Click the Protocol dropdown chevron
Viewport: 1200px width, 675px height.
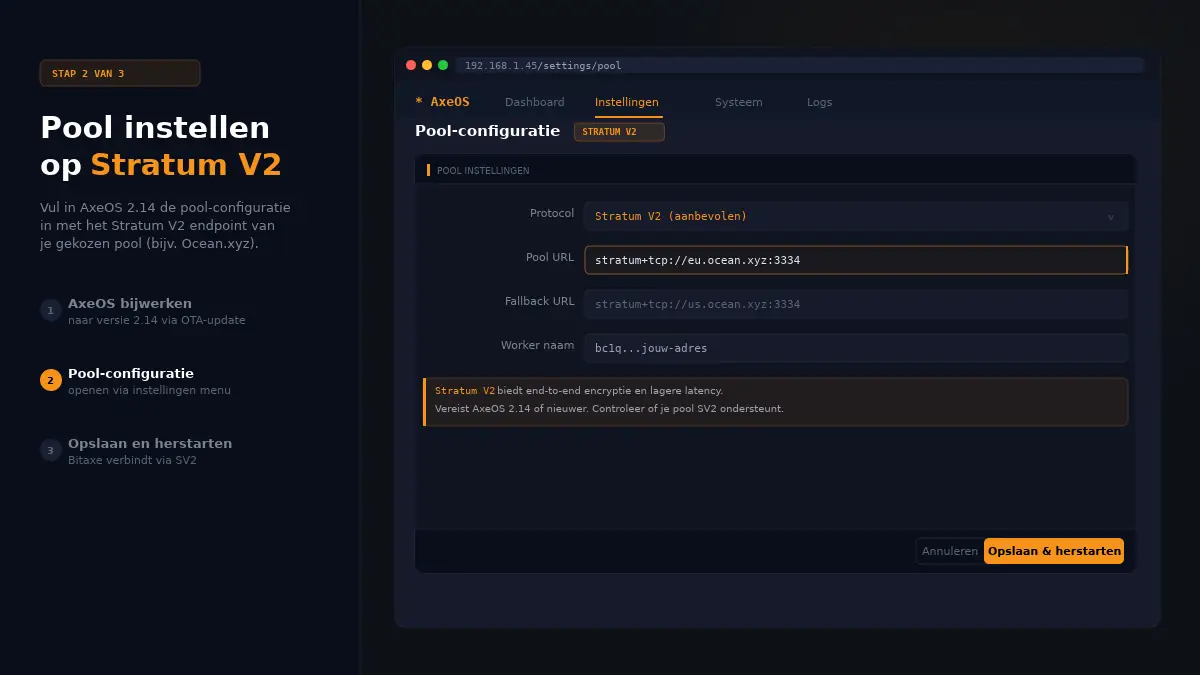coord(1110,217)
